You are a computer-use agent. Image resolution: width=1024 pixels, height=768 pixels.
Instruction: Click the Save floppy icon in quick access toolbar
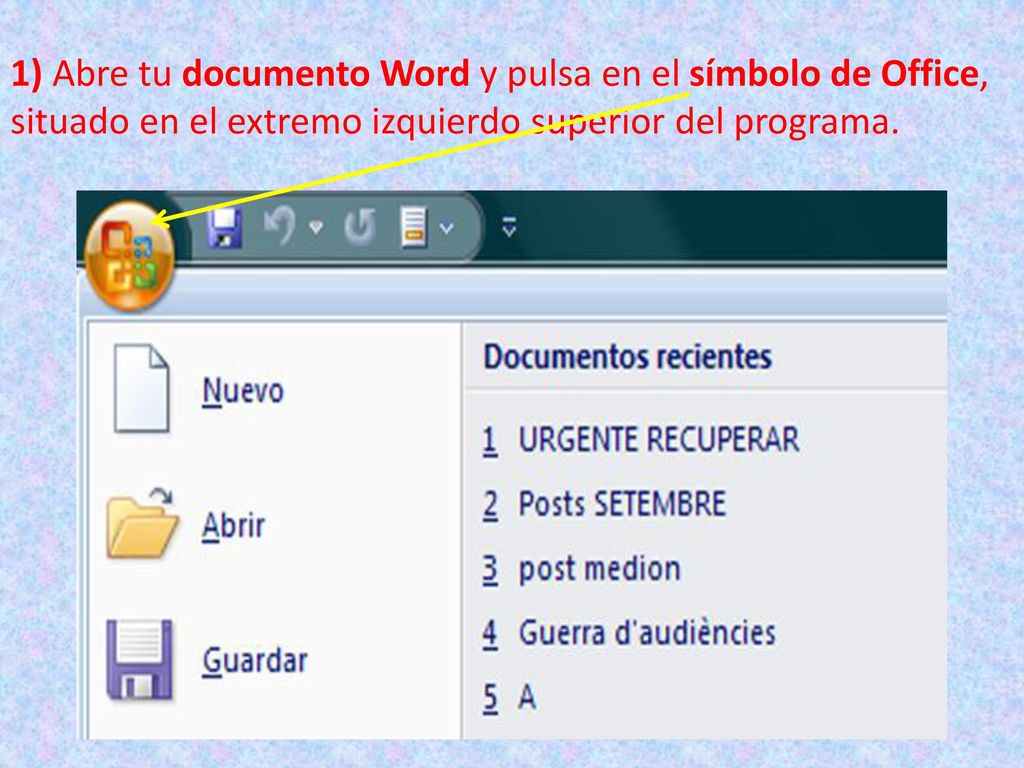point(225,228)
